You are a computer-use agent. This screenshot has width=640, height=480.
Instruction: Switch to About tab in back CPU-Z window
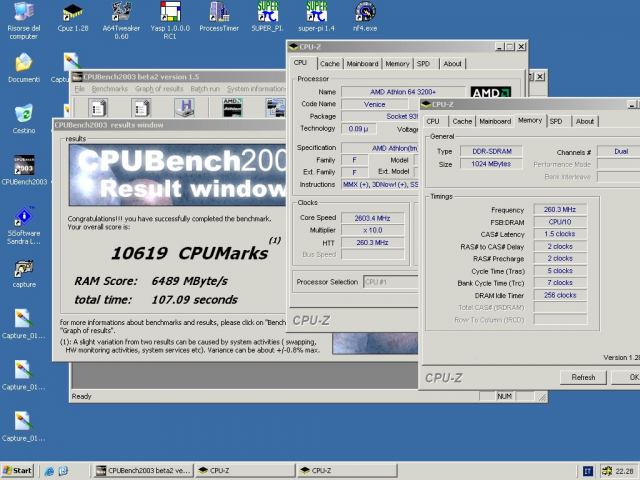click(452, 64)
